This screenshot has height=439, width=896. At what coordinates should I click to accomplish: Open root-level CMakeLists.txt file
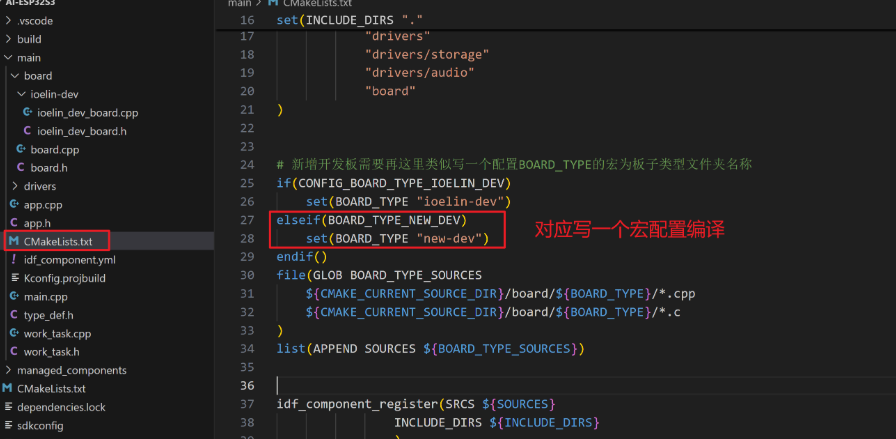pos(51,389)
